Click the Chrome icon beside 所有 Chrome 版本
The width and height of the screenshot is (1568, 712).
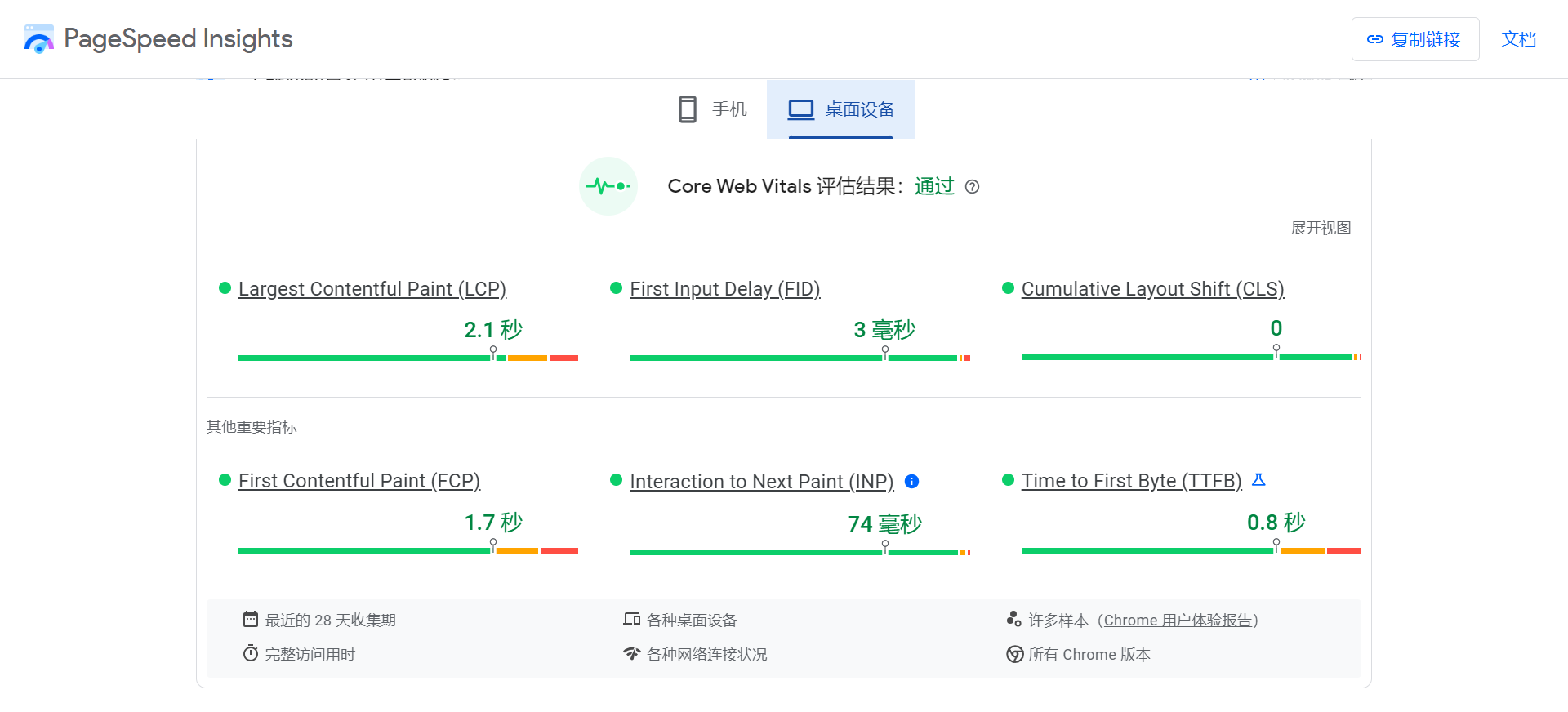(1014, 654)
